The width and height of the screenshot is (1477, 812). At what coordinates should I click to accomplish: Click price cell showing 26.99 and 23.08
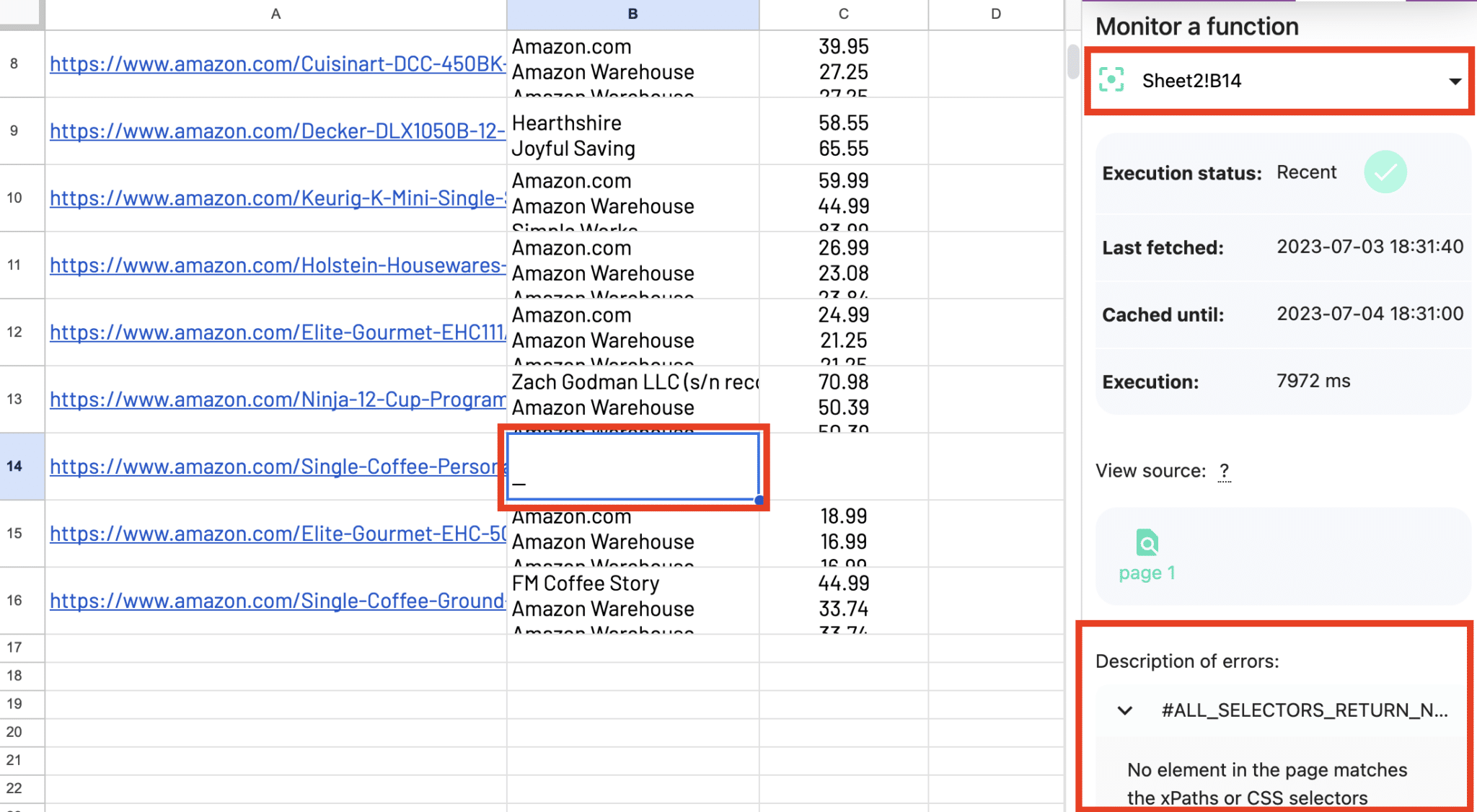[843, 265]
